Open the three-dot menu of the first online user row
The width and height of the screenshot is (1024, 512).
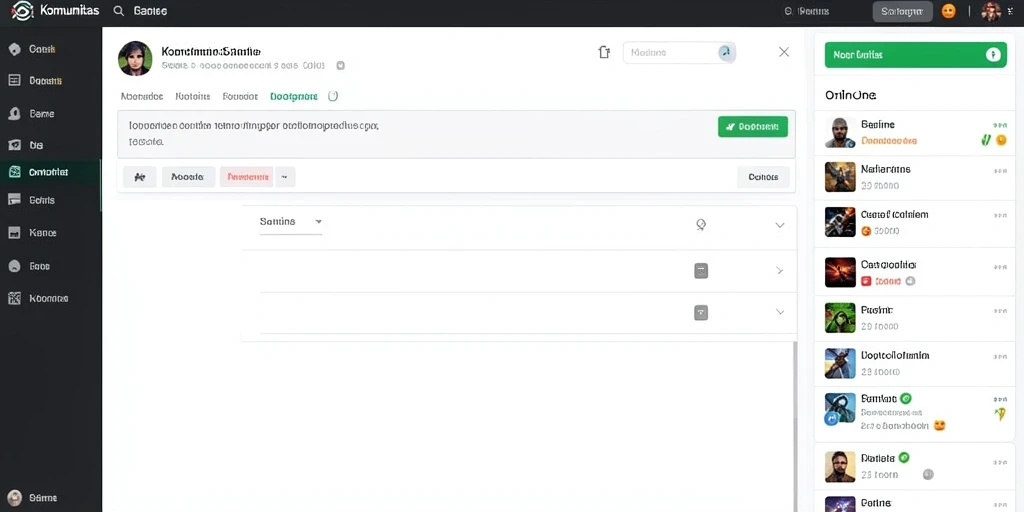pyautogui.click(x=999, y=125)
